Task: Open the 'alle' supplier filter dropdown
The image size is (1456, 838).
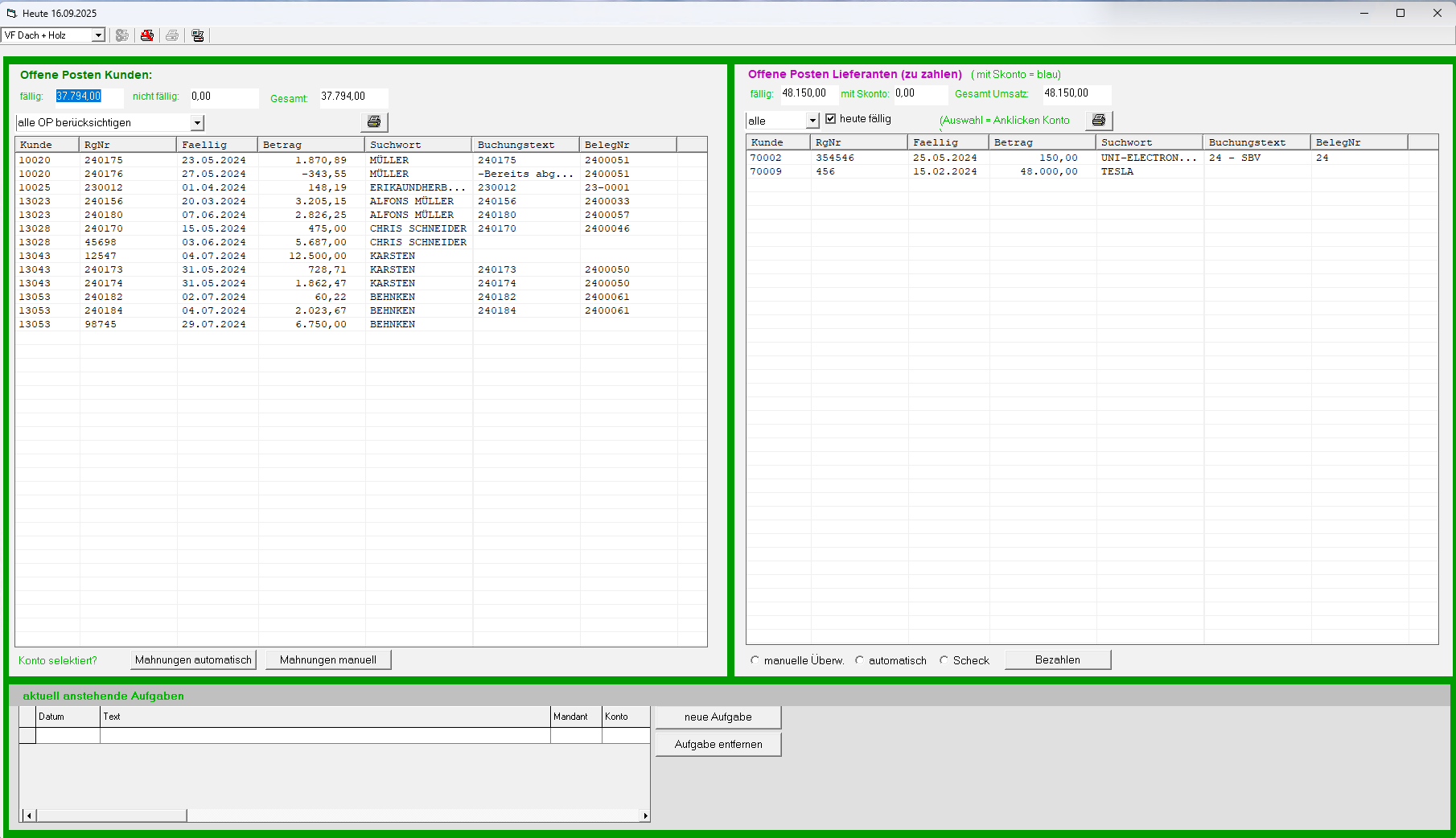Action: (812, 121)
